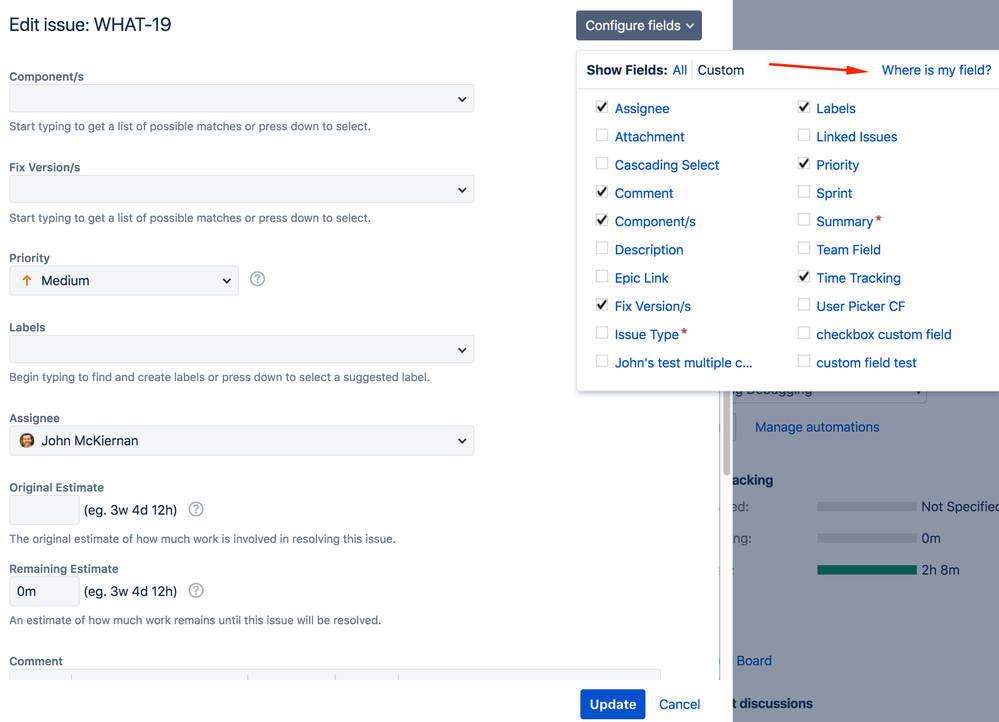Click the orange Medium priority arrow icon
999x722 pixels.
click(27, 280)
